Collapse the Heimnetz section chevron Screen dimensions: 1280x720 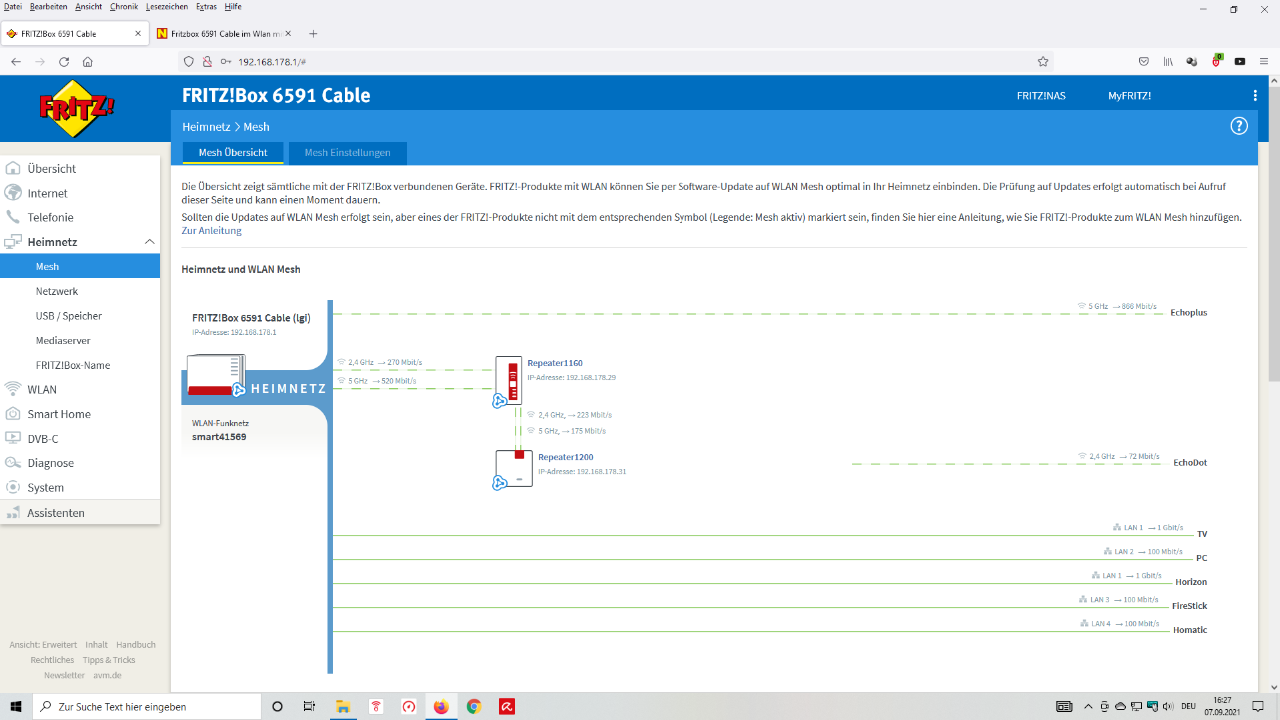[149, 242]
